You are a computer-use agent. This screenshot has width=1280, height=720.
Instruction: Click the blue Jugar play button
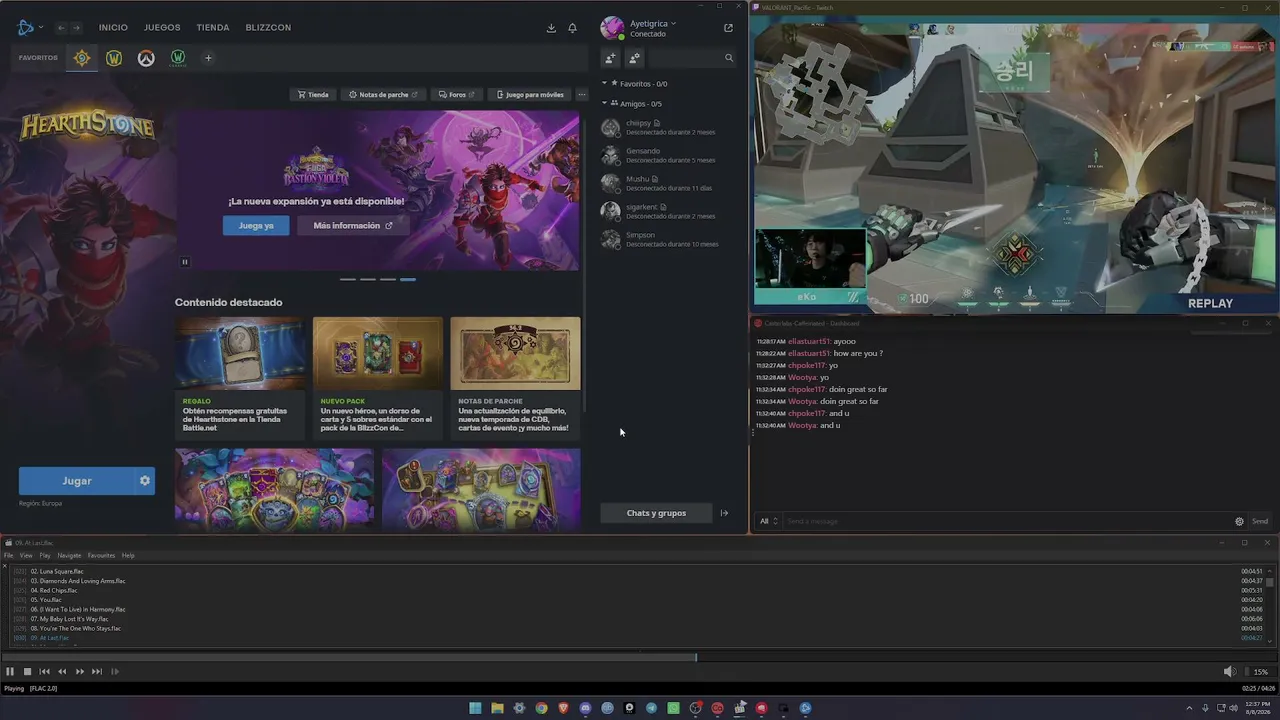(x=77, y=481)
